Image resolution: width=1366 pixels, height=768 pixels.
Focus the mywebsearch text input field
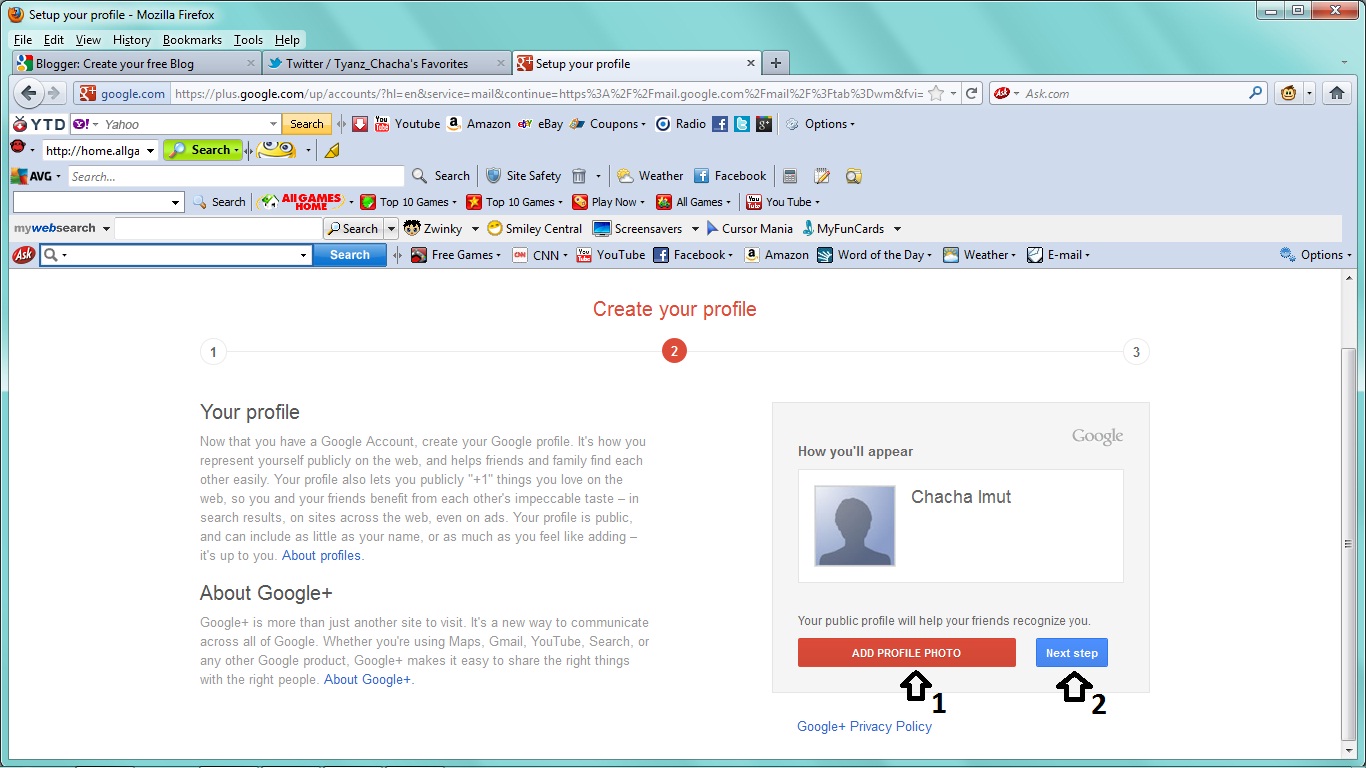coord(218,228)
